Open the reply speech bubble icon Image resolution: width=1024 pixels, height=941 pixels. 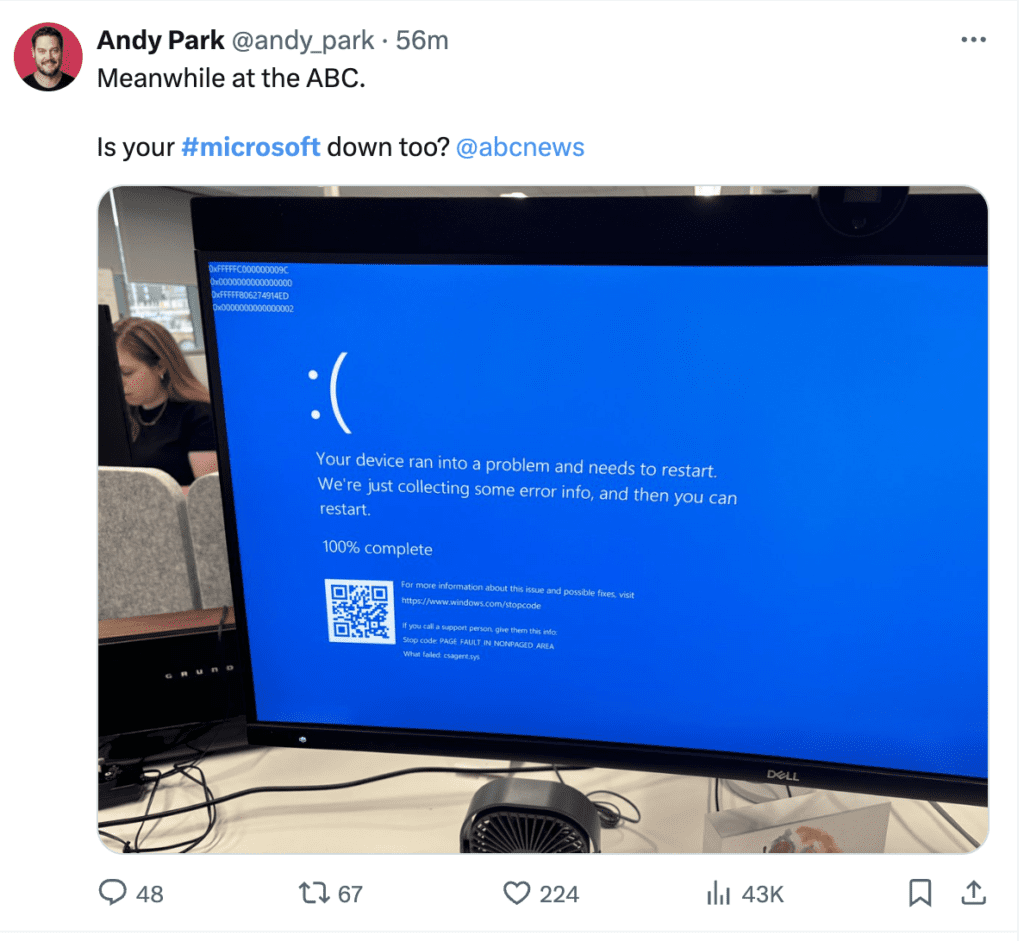click(112, 893)
